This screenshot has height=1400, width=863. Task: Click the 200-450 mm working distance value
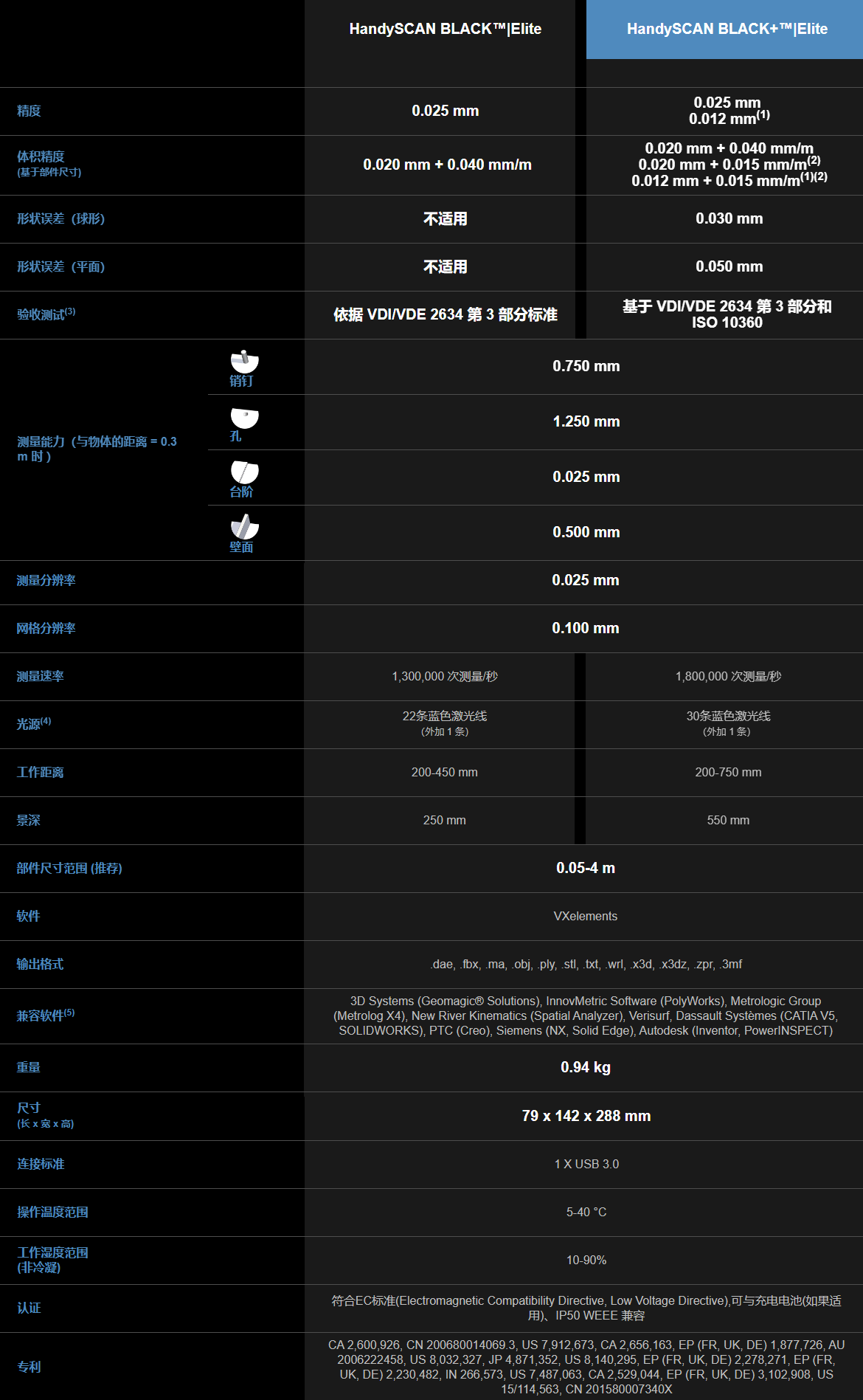(x=445, y=772)
